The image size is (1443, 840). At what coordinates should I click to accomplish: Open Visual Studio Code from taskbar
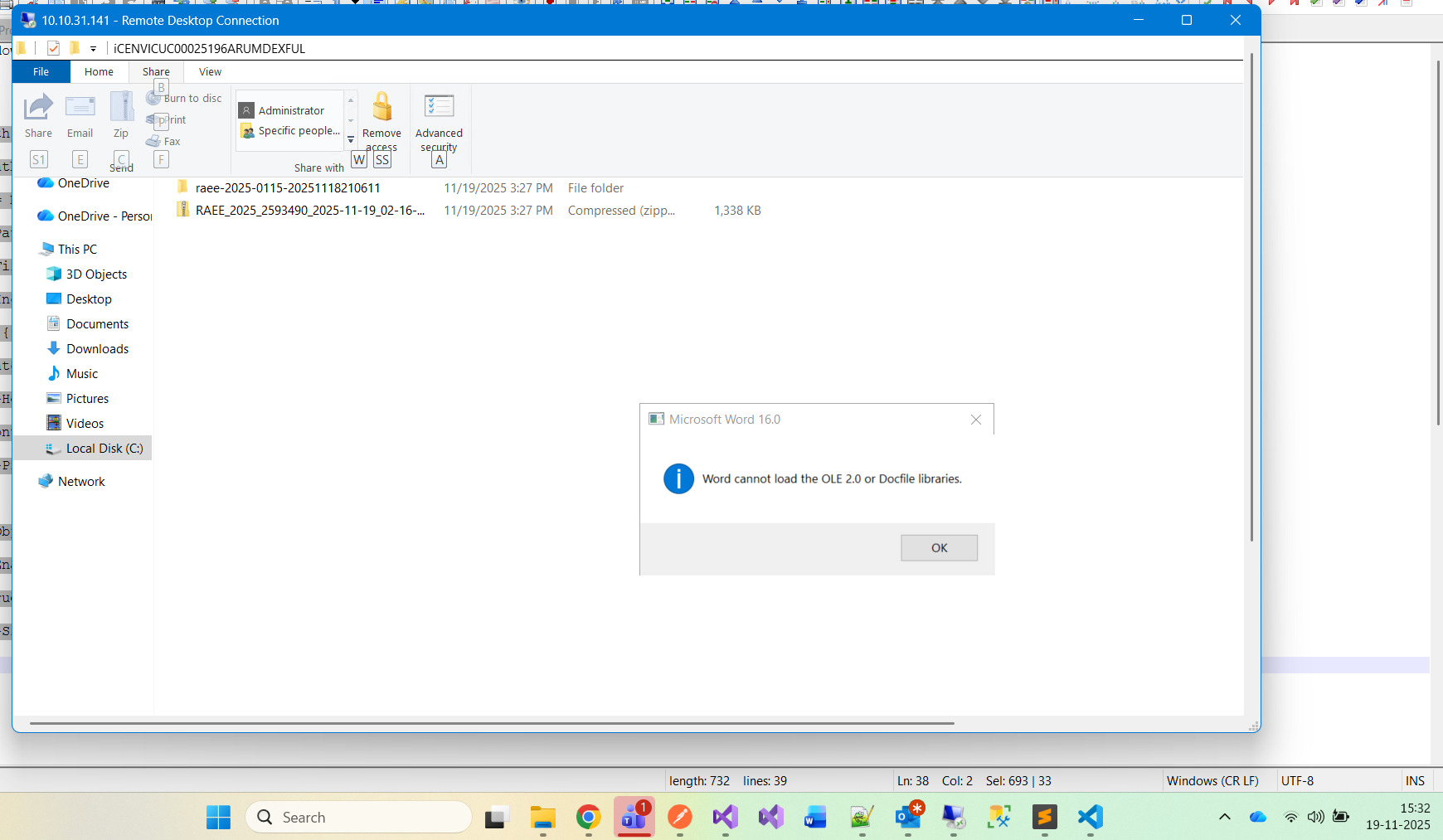pos(1090,818)
